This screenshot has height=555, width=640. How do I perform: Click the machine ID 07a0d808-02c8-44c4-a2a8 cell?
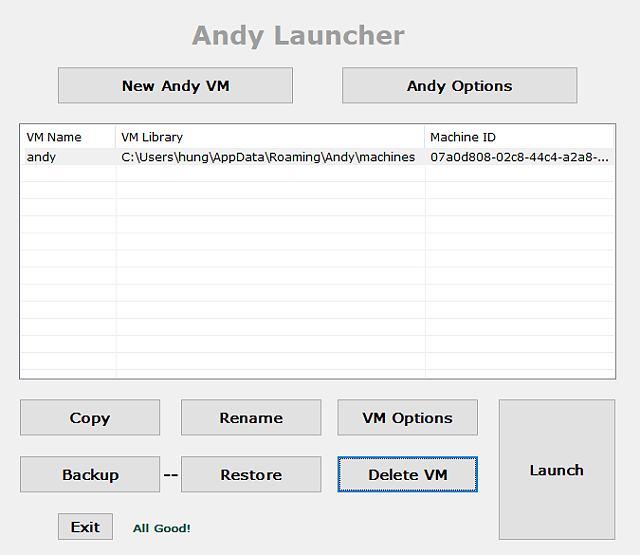coord(519,157)
